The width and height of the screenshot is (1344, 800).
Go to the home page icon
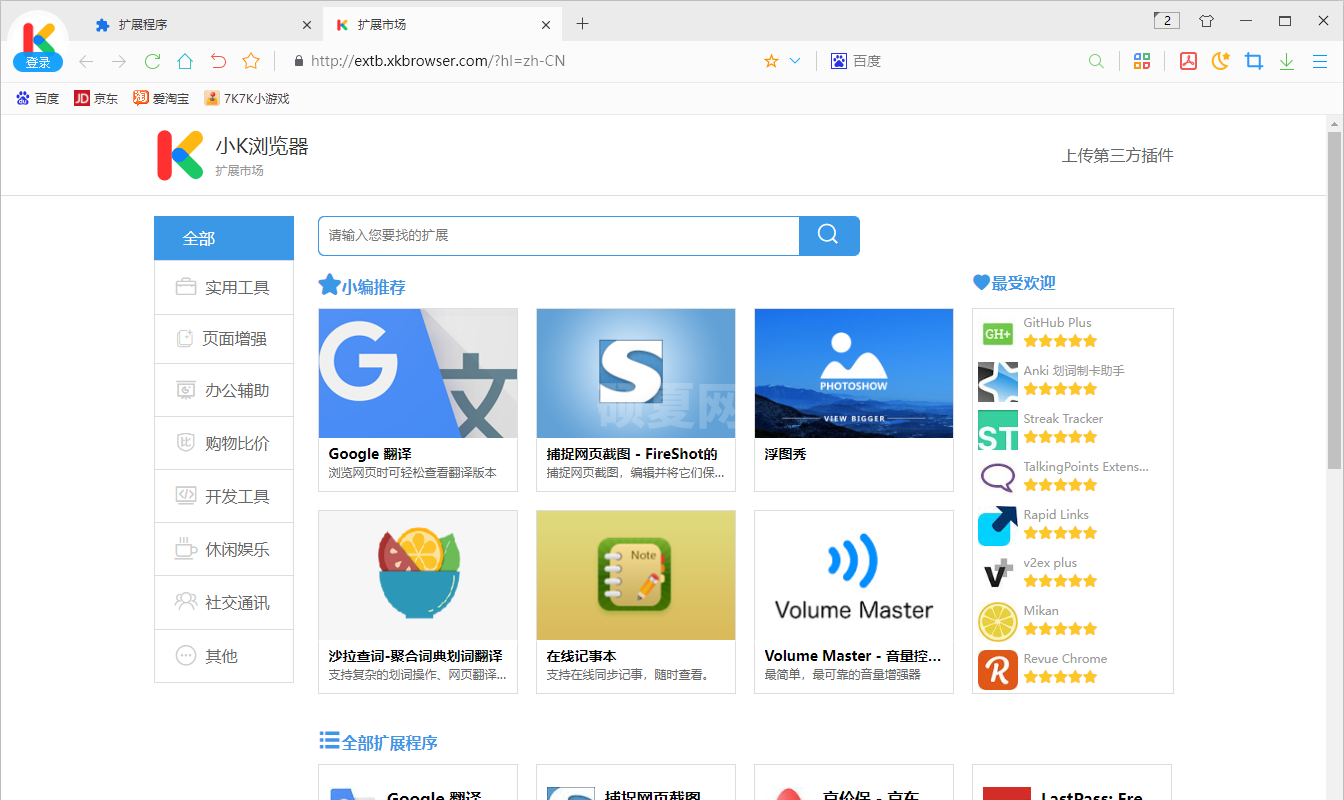185,61
